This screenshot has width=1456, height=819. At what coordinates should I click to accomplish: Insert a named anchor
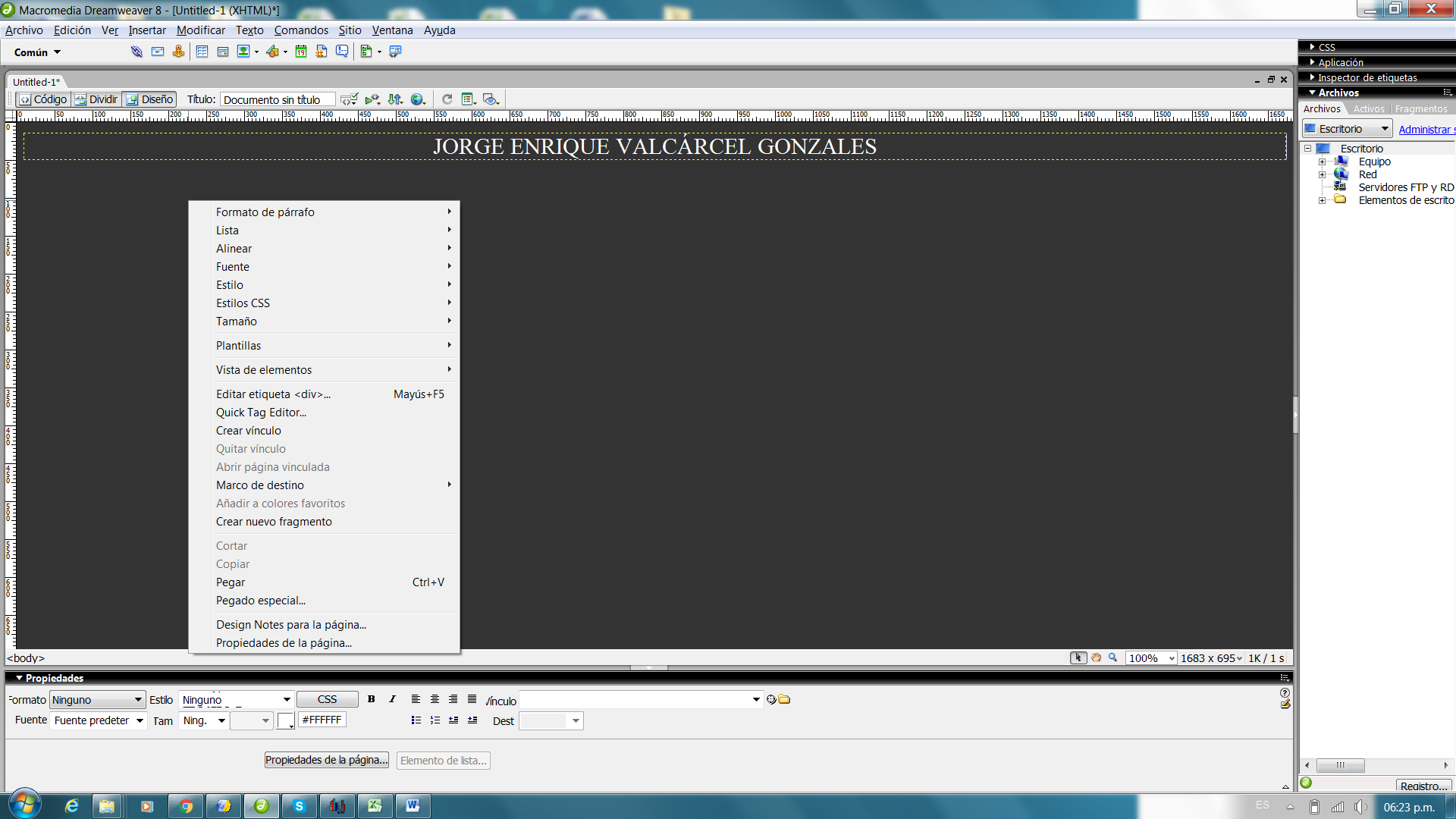point(178,52)
